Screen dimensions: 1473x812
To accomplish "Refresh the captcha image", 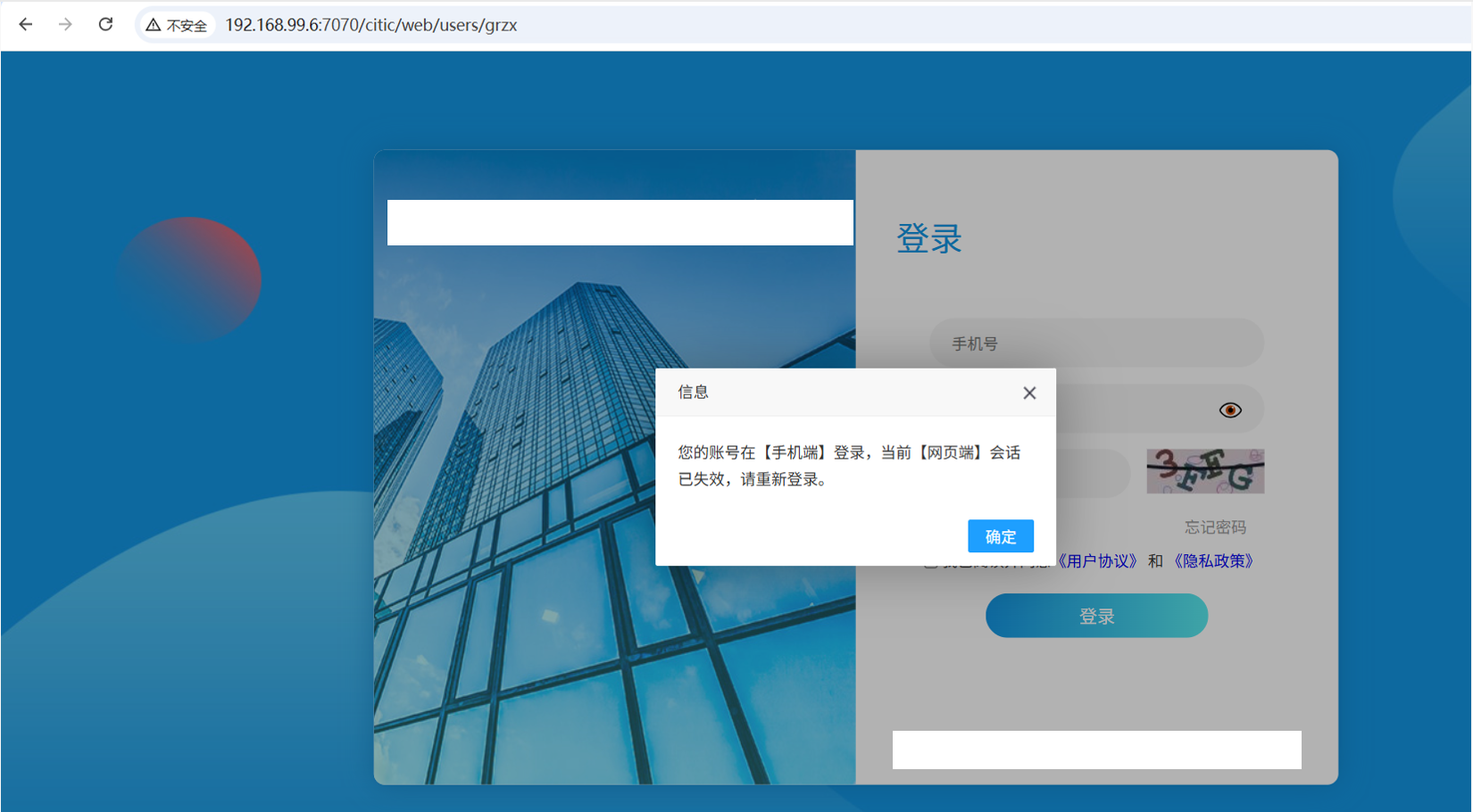I will 1205,471.
